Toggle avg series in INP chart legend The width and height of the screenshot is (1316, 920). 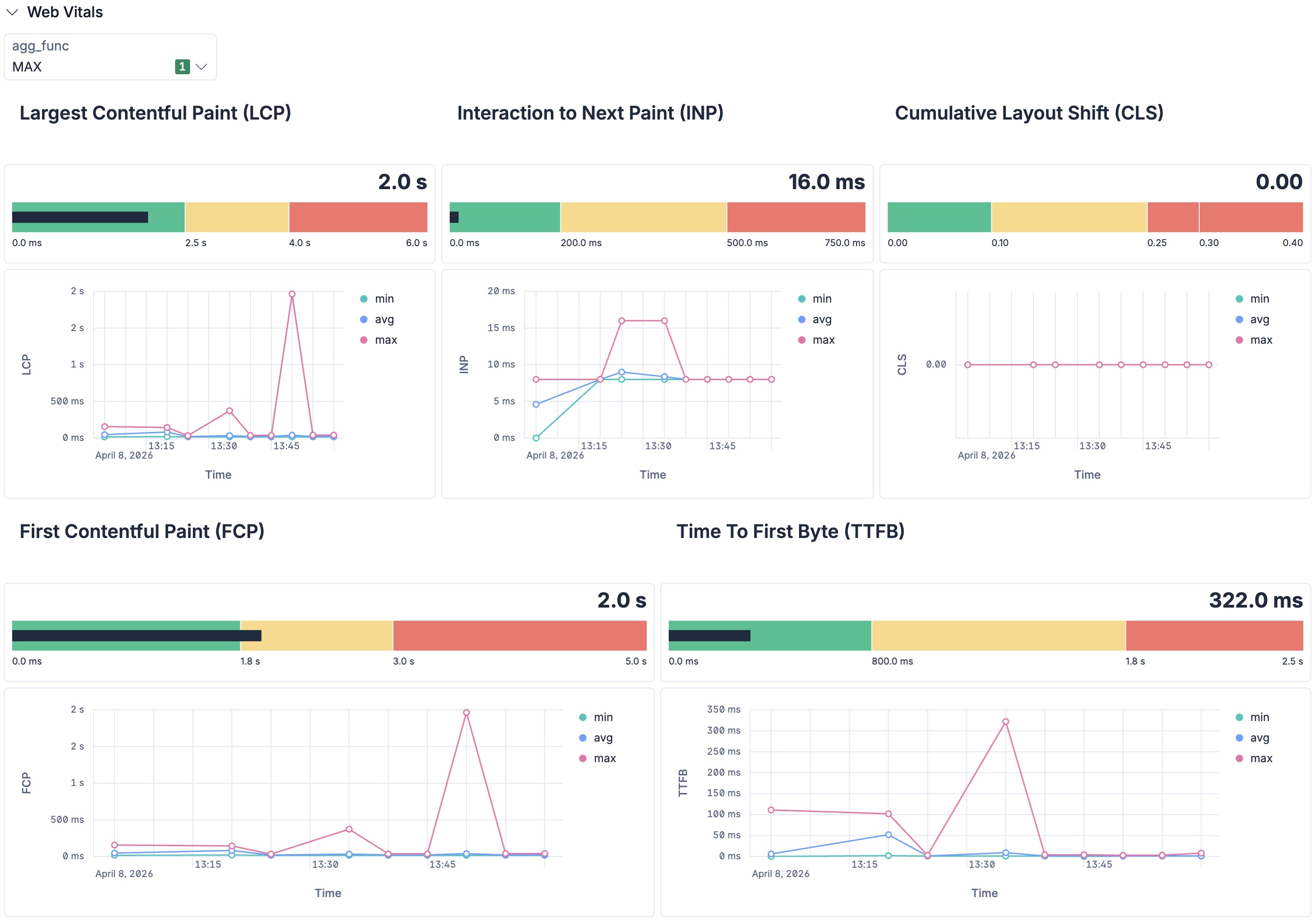point(814,319)
